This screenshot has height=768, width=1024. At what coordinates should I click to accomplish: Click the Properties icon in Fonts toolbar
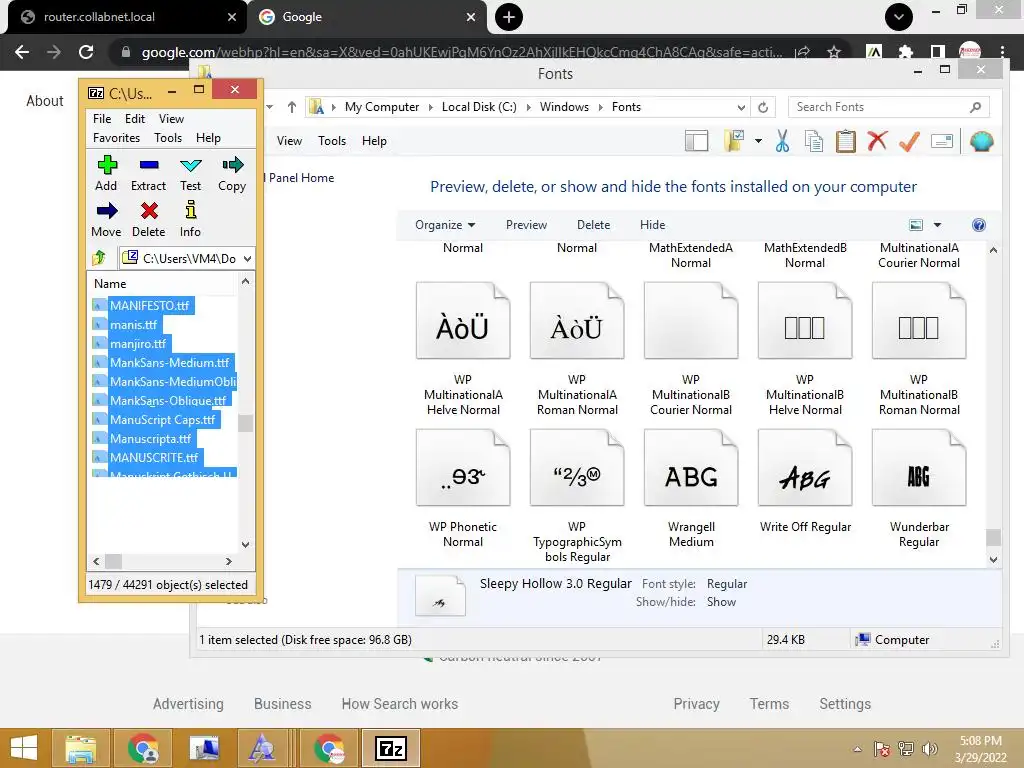(x=942, y=141)
